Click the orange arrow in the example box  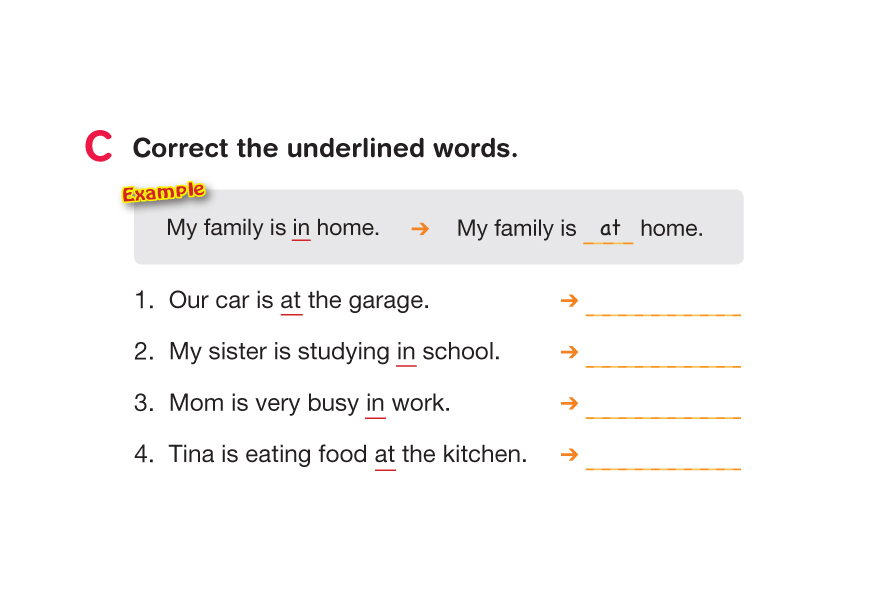tap(420, 228)
